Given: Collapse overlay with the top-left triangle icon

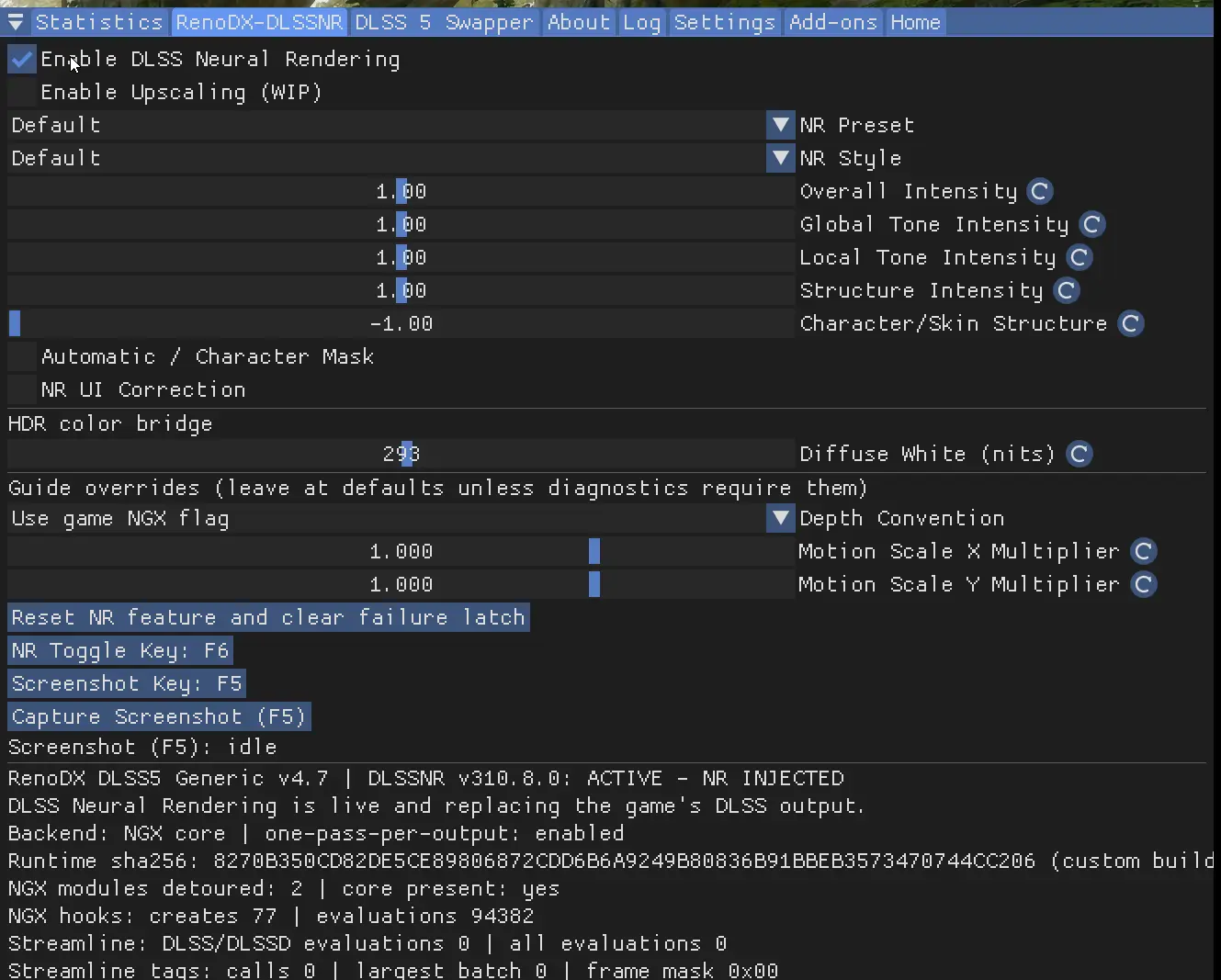Looking at the screenshot, I should [x=16, y=22].
